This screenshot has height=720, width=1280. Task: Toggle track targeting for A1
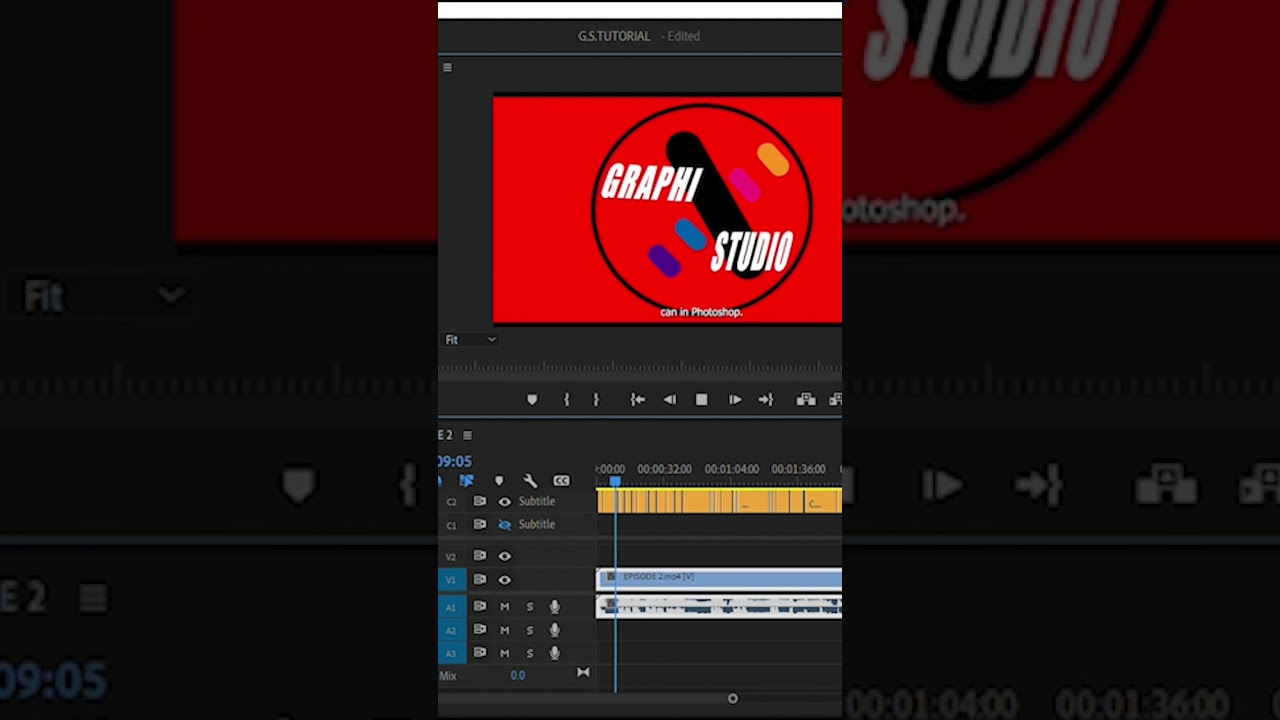pyautogui.click(x=451, y=607)
